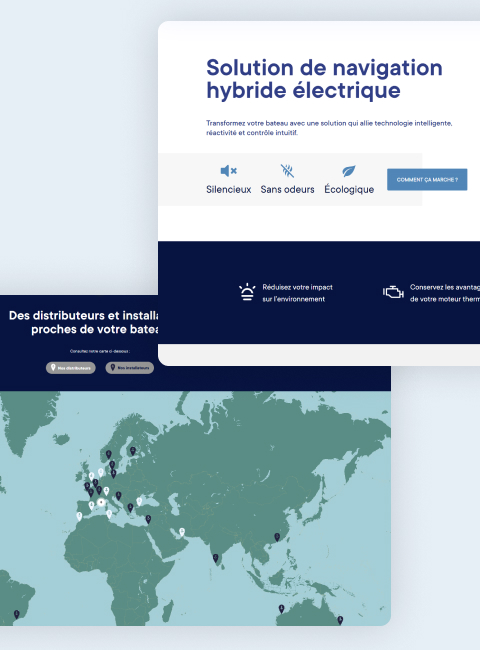
Task: Open the white pin on the western Black Sea
Action: (x=139, y=501)
